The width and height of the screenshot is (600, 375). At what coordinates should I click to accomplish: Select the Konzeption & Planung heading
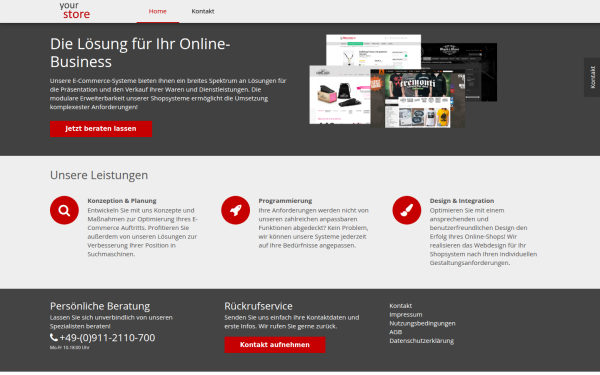coord(122,201)
